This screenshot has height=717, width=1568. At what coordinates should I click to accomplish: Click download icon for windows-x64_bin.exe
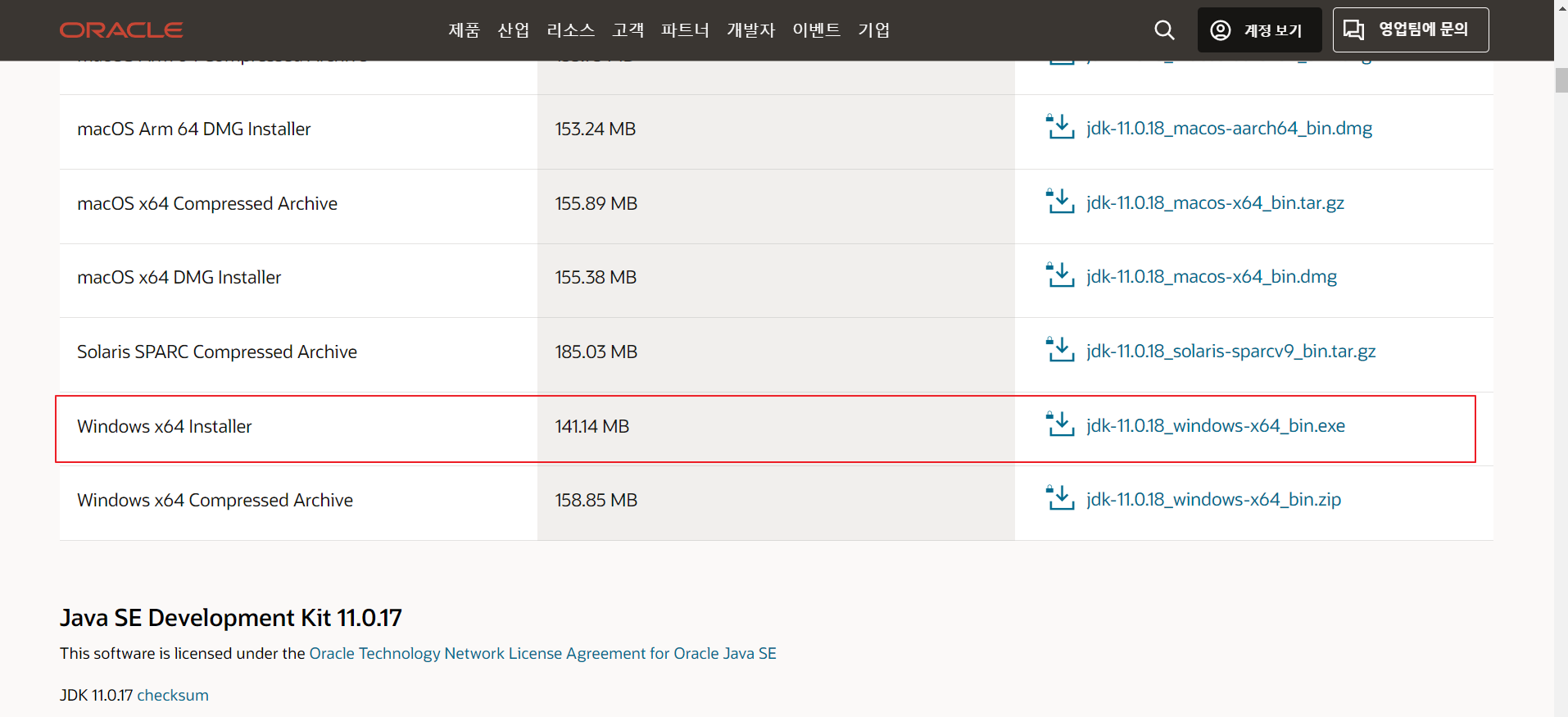point(1060,424)
